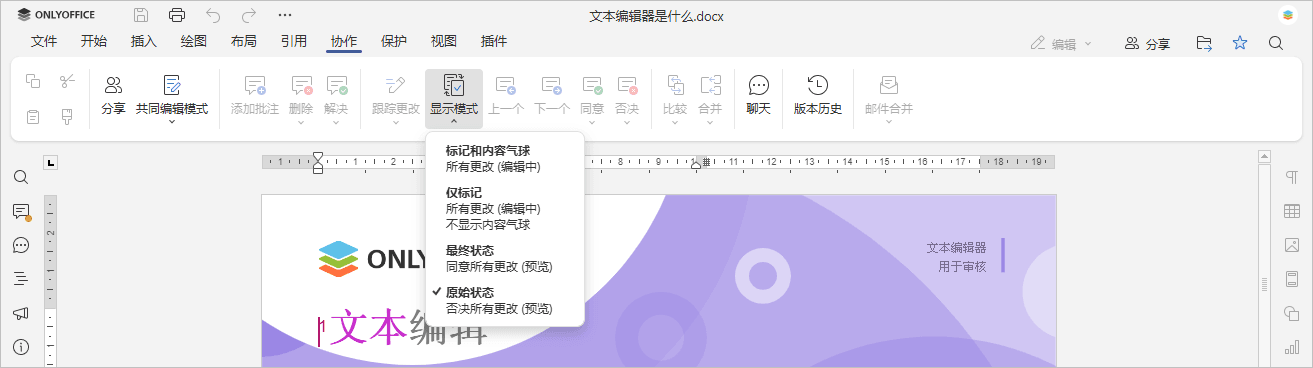
Task: Click the open file location folder icon
Action: point(1204,43)
